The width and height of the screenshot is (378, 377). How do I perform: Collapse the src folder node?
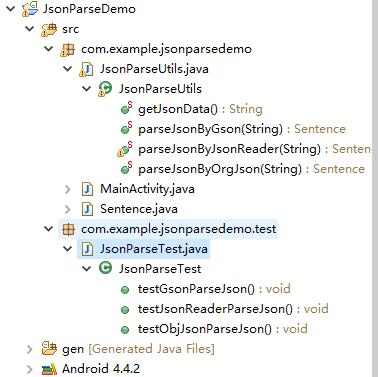click(30, 29)
